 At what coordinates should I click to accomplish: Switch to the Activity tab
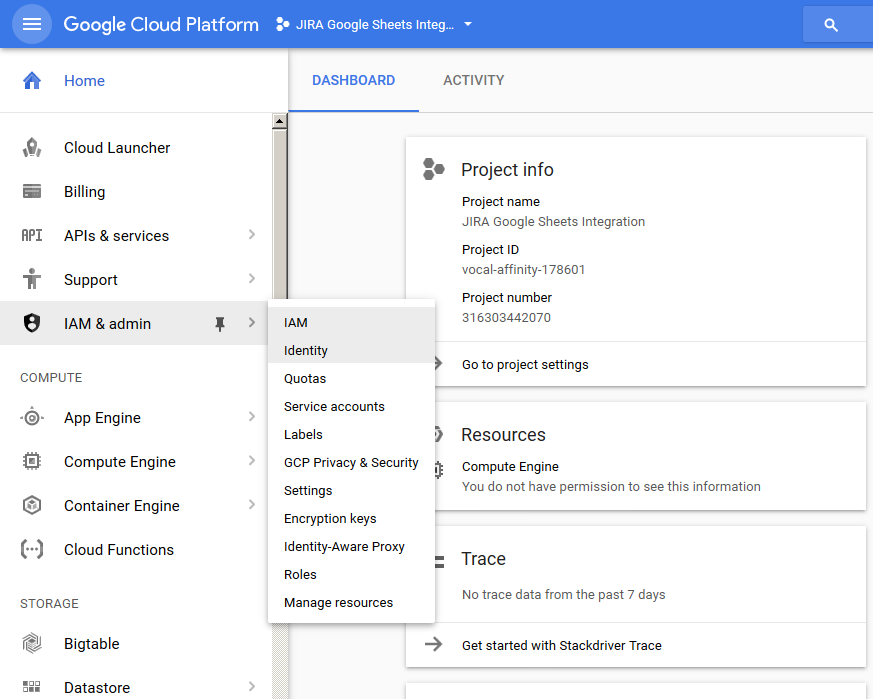(473, 80)
